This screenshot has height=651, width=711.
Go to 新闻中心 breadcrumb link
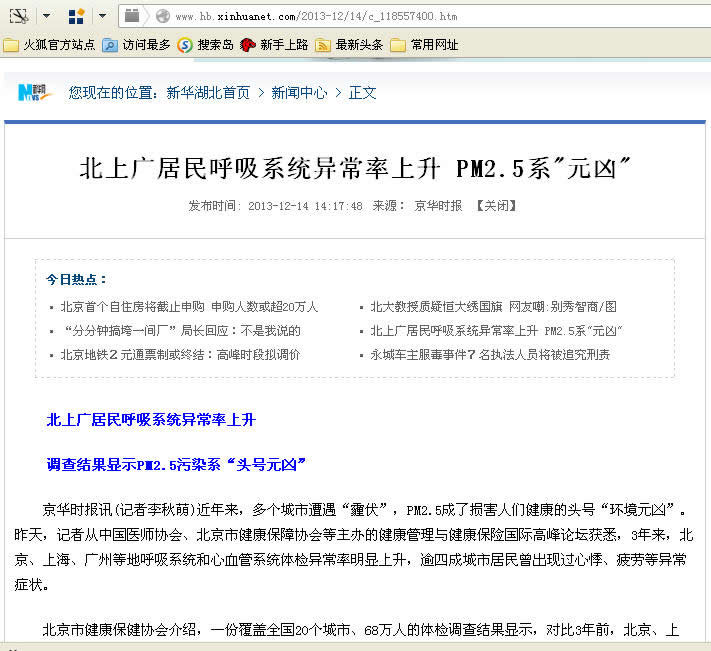299,93
